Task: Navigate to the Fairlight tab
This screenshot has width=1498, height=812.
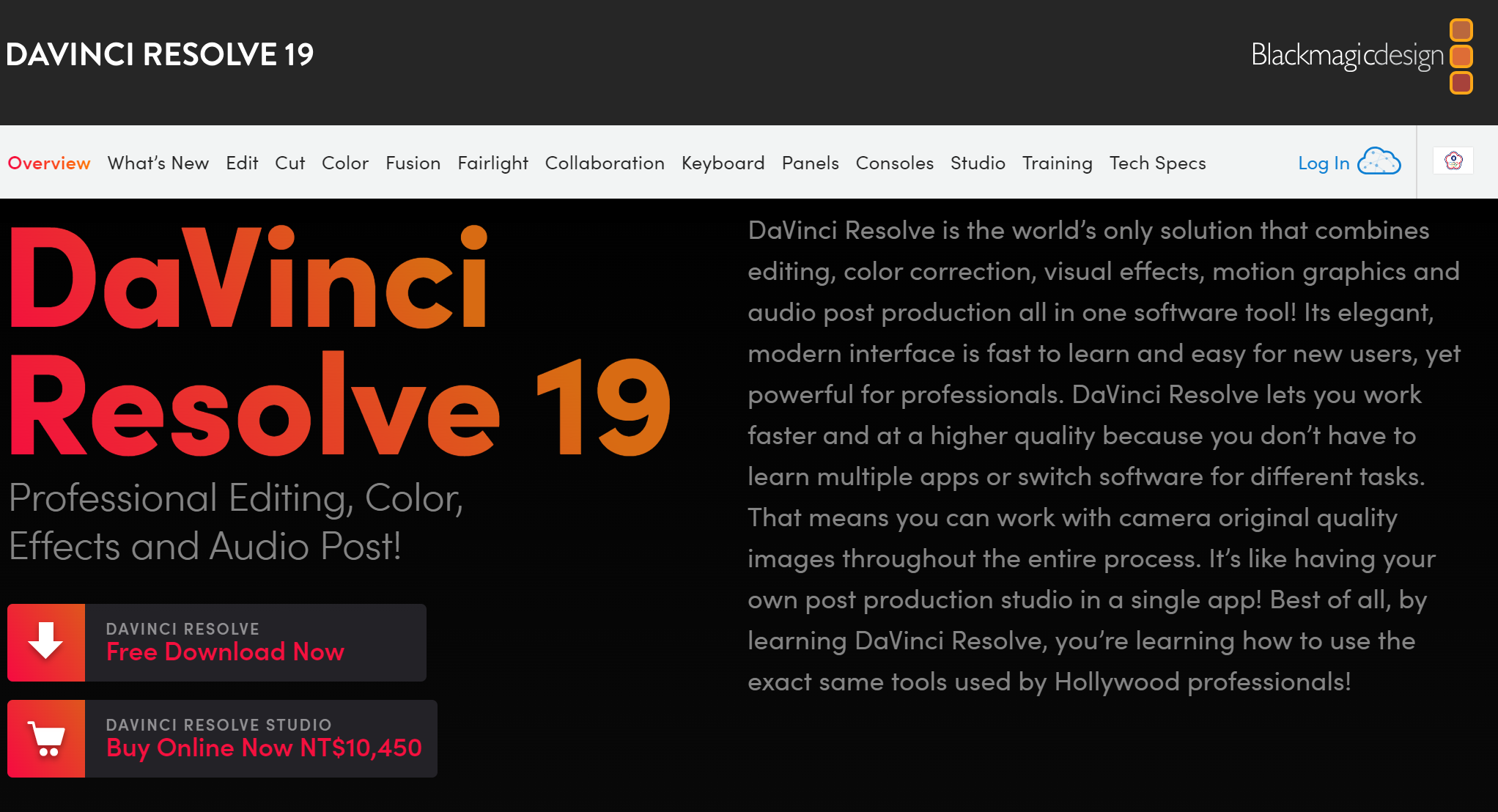Action: (492, 163)
